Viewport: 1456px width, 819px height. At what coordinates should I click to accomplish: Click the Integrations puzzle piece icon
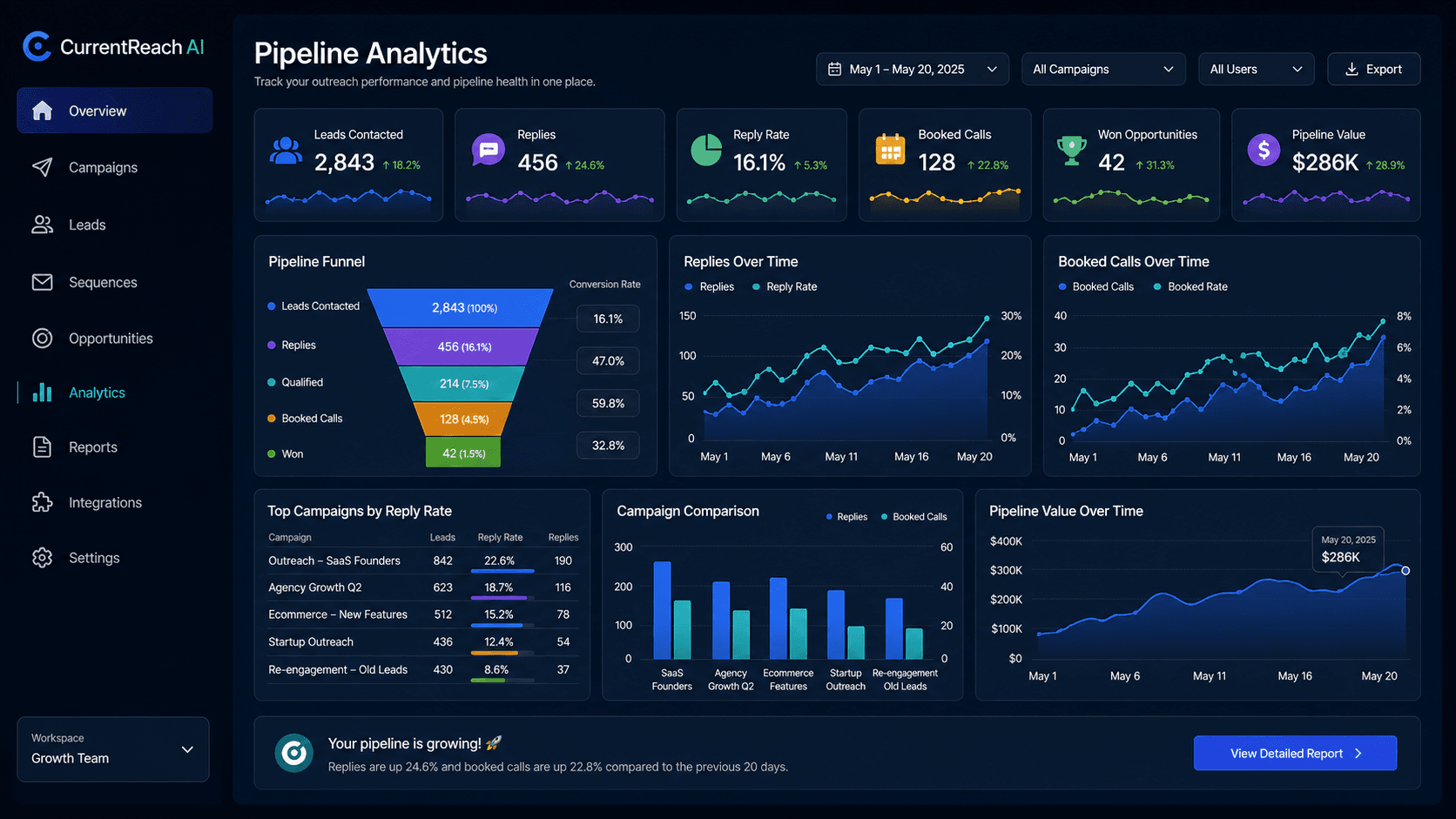click(42, 502)
